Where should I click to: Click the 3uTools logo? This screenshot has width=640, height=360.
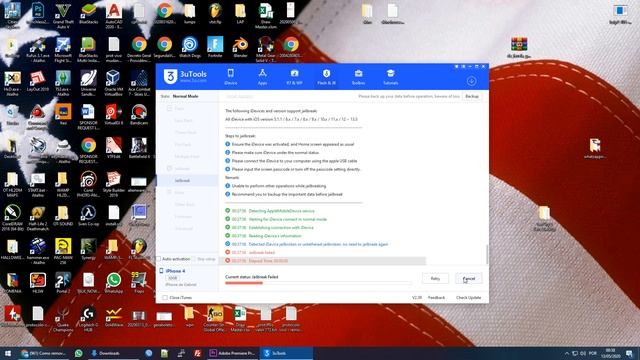tap(185, 76)
